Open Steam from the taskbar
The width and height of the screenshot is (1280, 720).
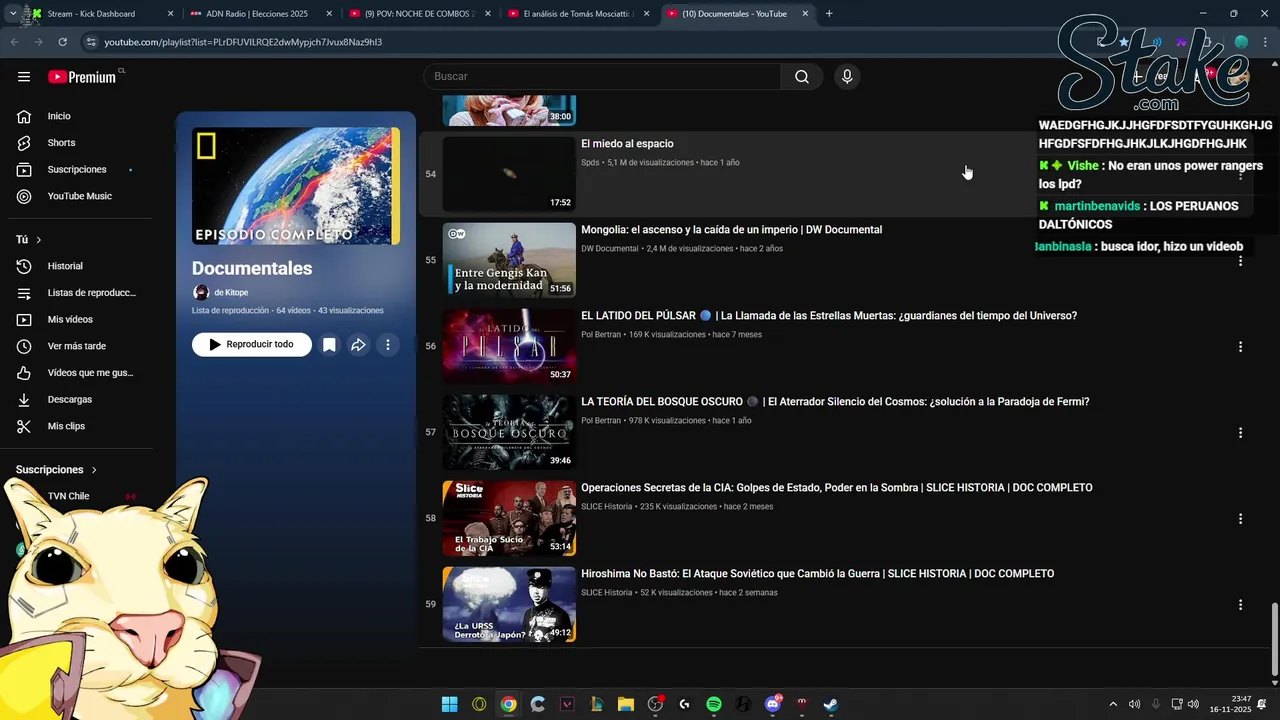tap(831, 704)
